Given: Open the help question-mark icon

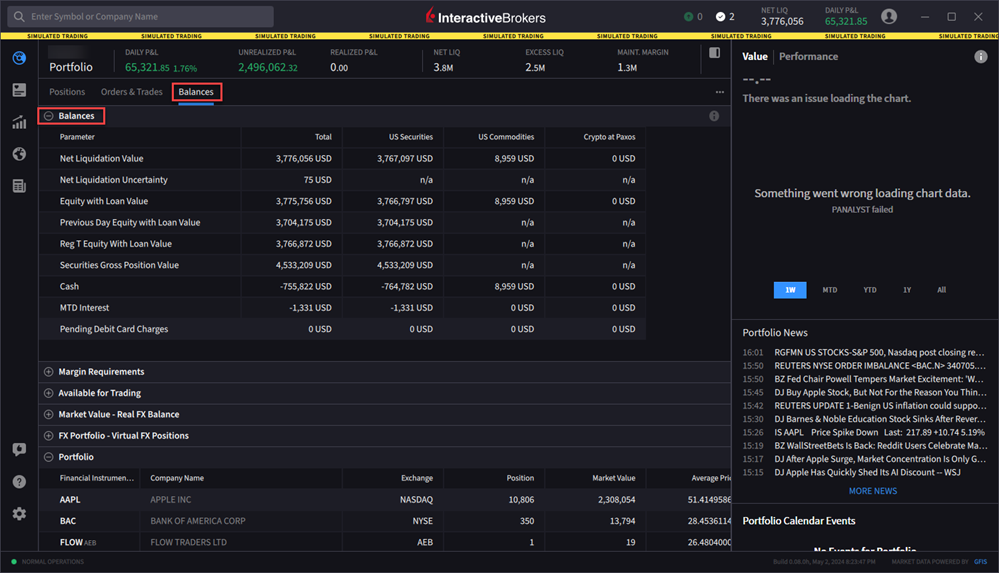Looking at the screenshot, I should tap(19, 481).
